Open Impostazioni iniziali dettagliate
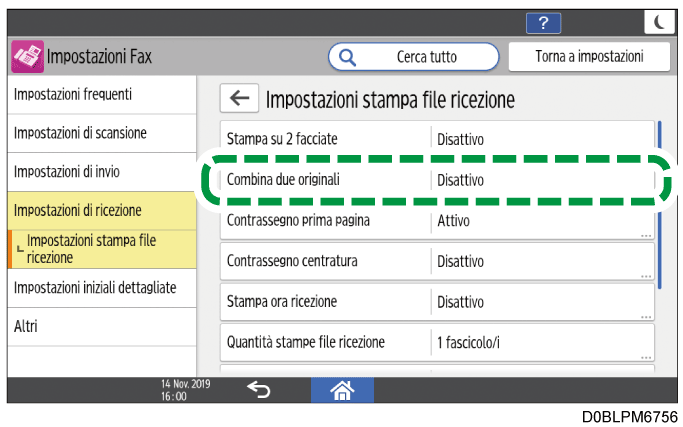Image resolution: width=683 pixels, height=427 pixels. tap(101, 288)
